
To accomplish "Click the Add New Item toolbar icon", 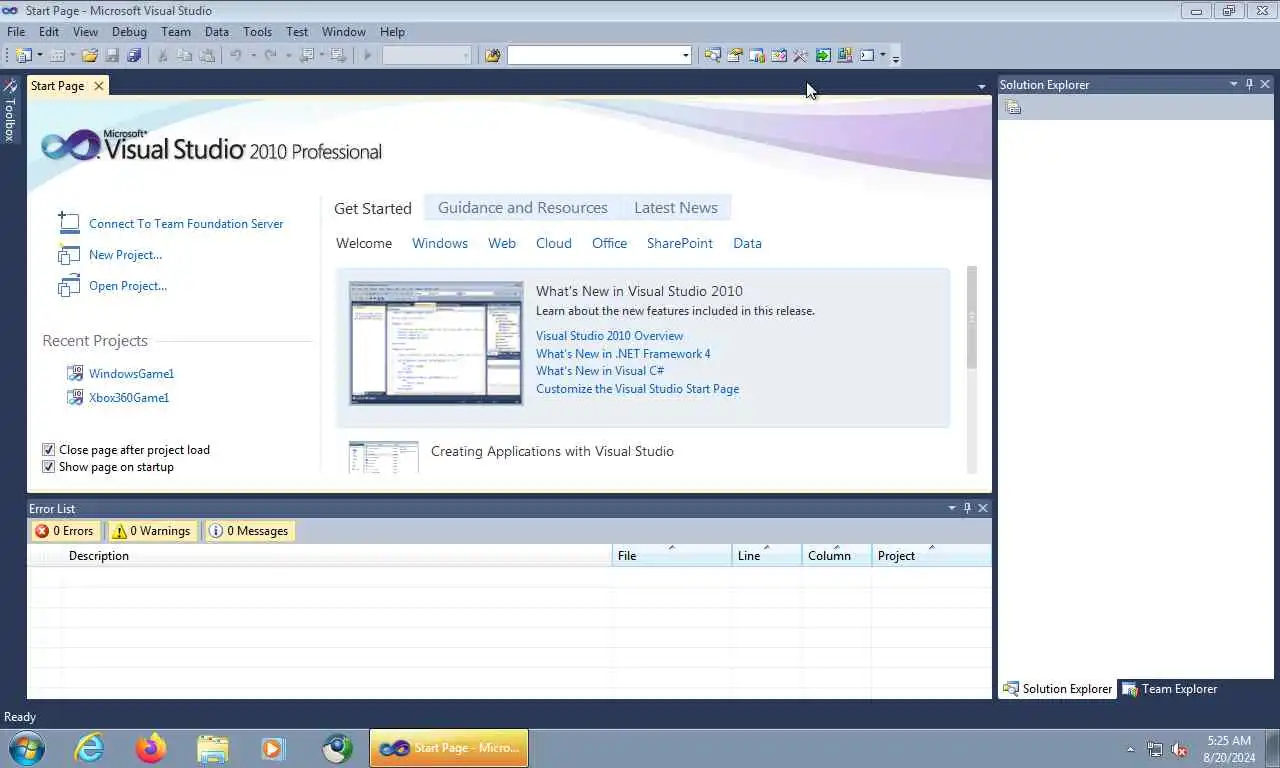I will 57,55.
